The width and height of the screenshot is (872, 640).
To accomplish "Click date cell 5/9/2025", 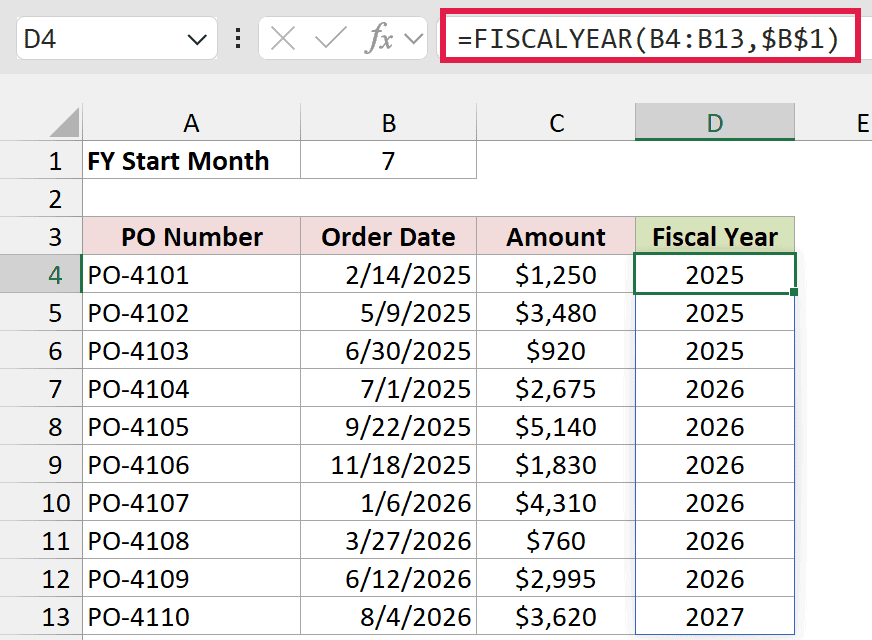I will click(x=389, y=312).
